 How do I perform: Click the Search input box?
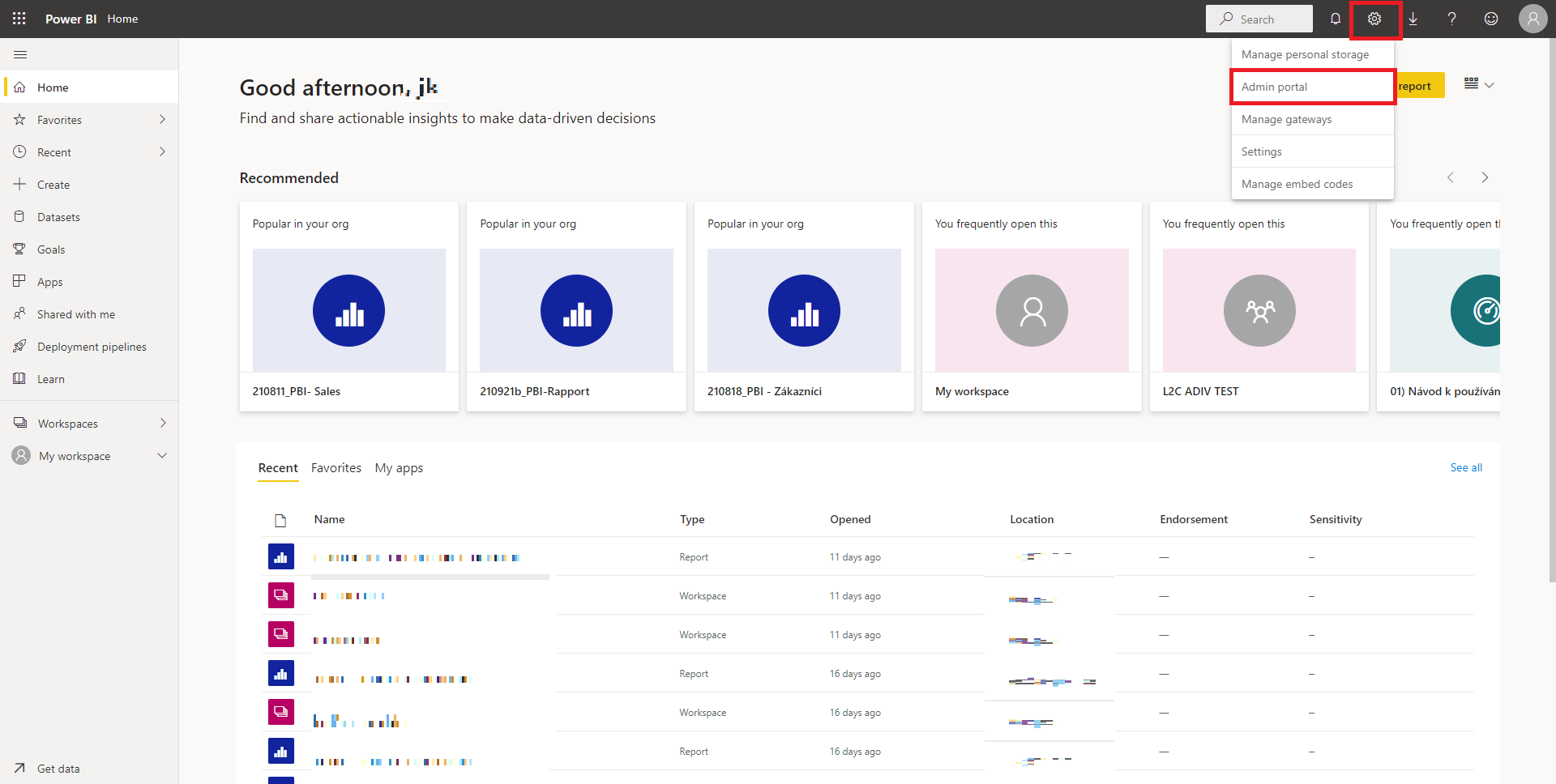click(1259, 19)
